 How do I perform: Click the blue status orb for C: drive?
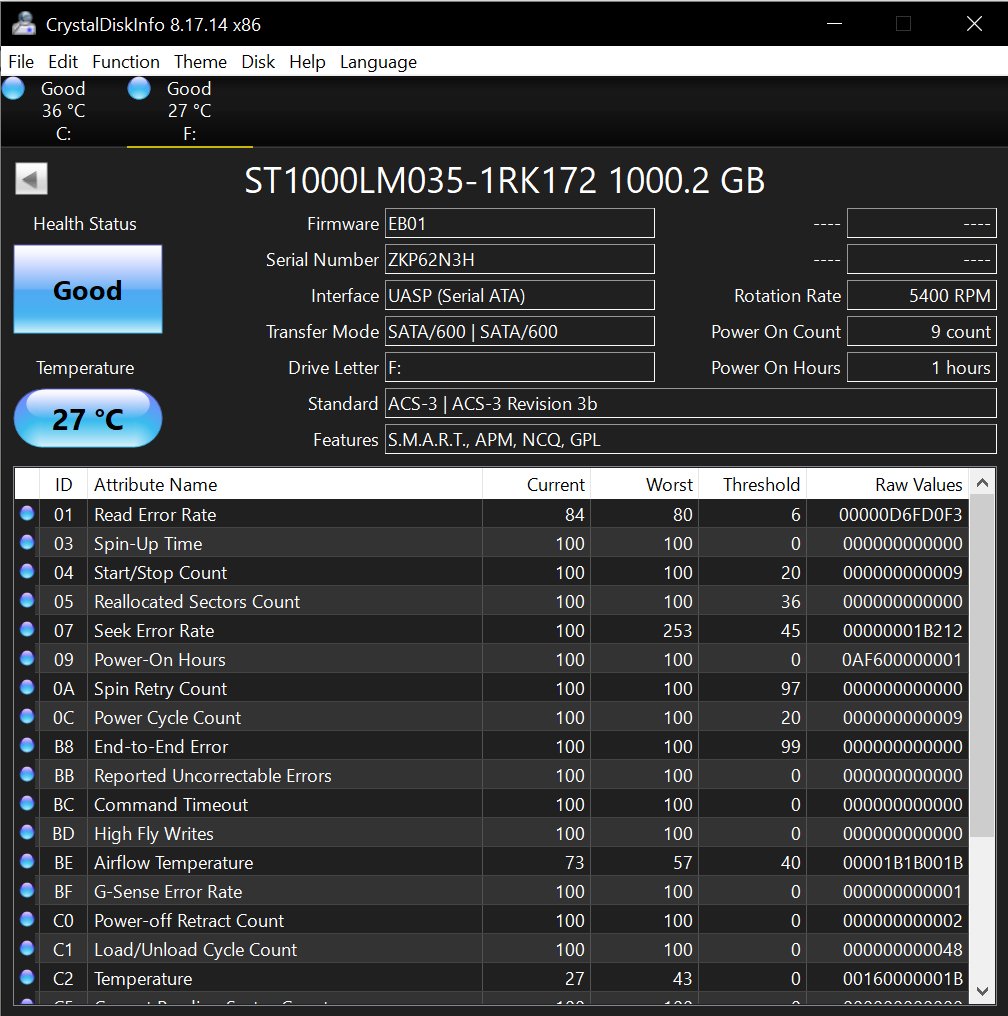pyautogui.click(x=13, y=89)
